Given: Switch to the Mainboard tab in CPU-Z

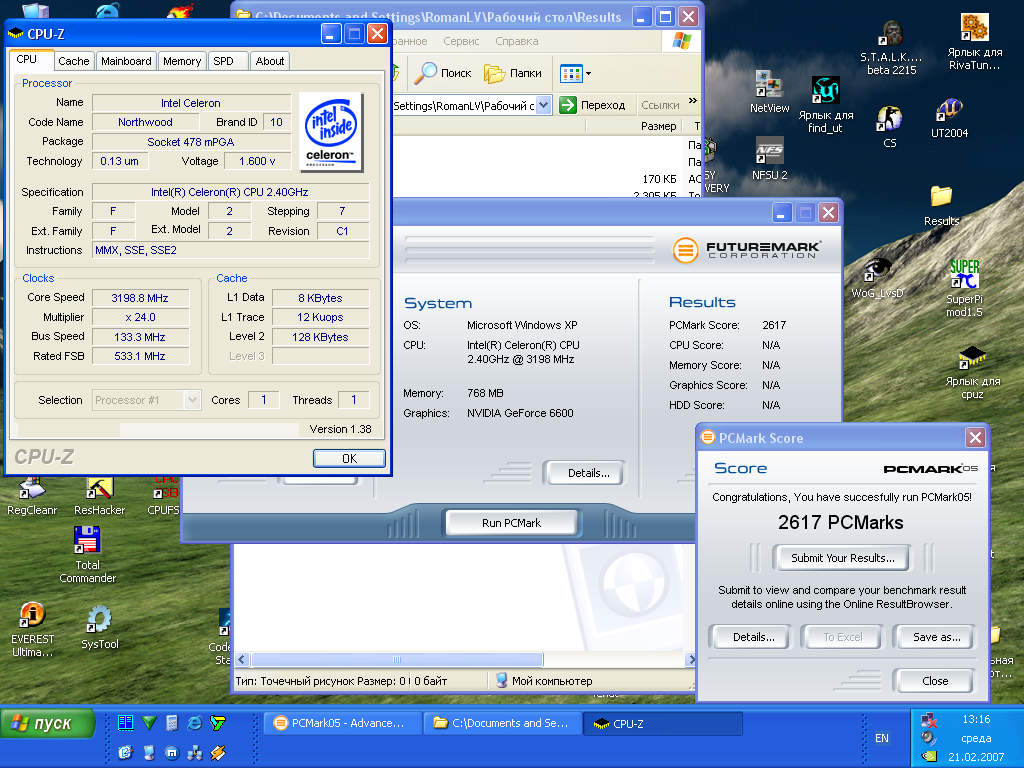Looking at the screenshot, I should coord(126,61).
